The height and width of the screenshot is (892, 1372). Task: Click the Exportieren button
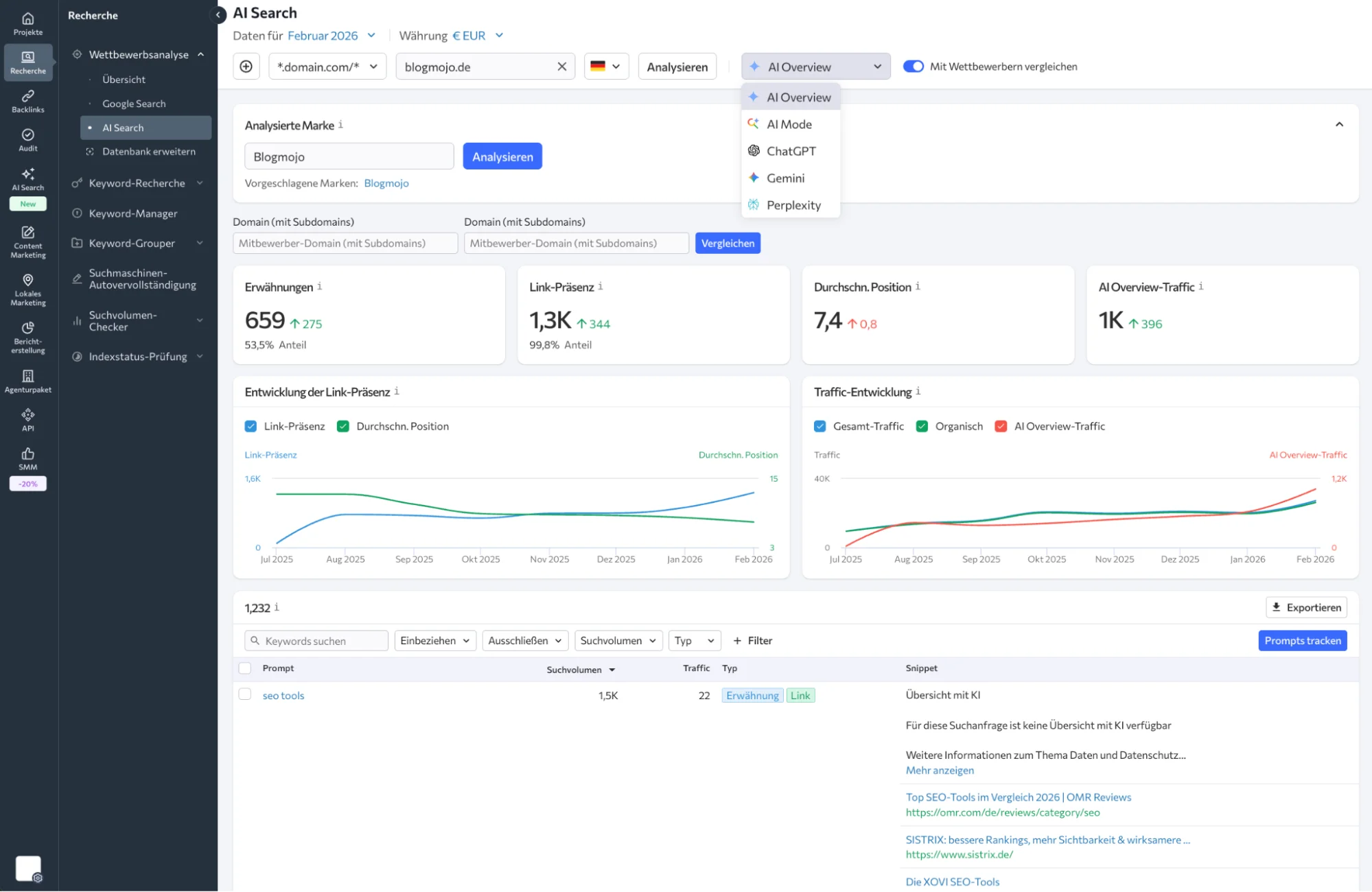[x=1306, y=607]
